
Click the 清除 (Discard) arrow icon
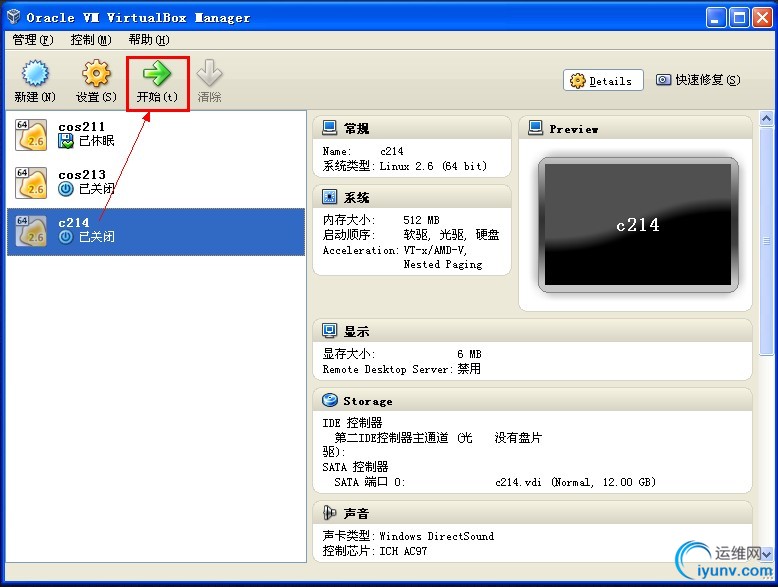click(209, 74)
